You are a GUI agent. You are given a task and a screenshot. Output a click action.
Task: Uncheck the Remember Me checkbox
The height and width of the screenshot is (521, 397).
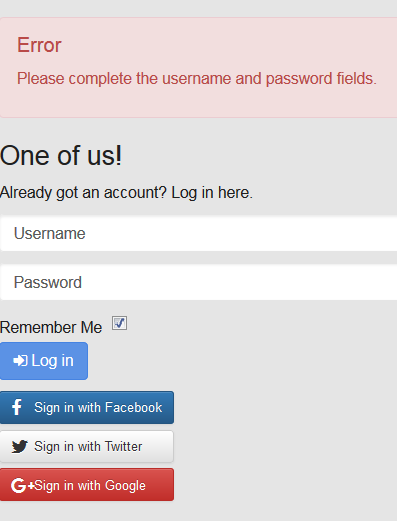tap(119, 323)
